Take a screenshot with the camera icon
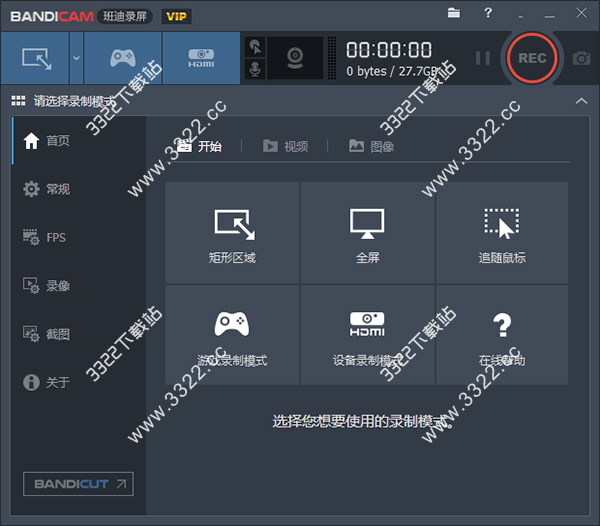Screen dimensions: 600x526 [x=581, y=58]
